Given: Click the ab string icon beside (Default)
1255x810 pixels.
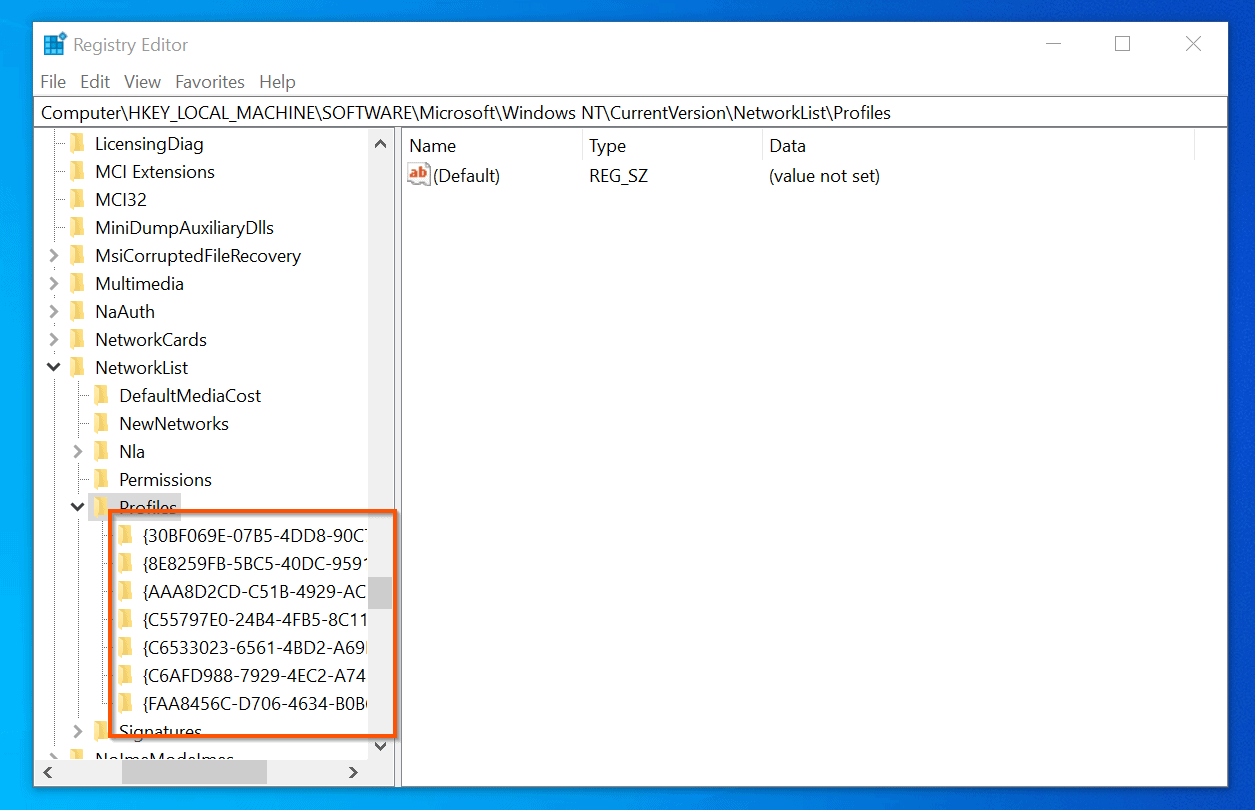Looking at the screenshot, I should point(418,174).
